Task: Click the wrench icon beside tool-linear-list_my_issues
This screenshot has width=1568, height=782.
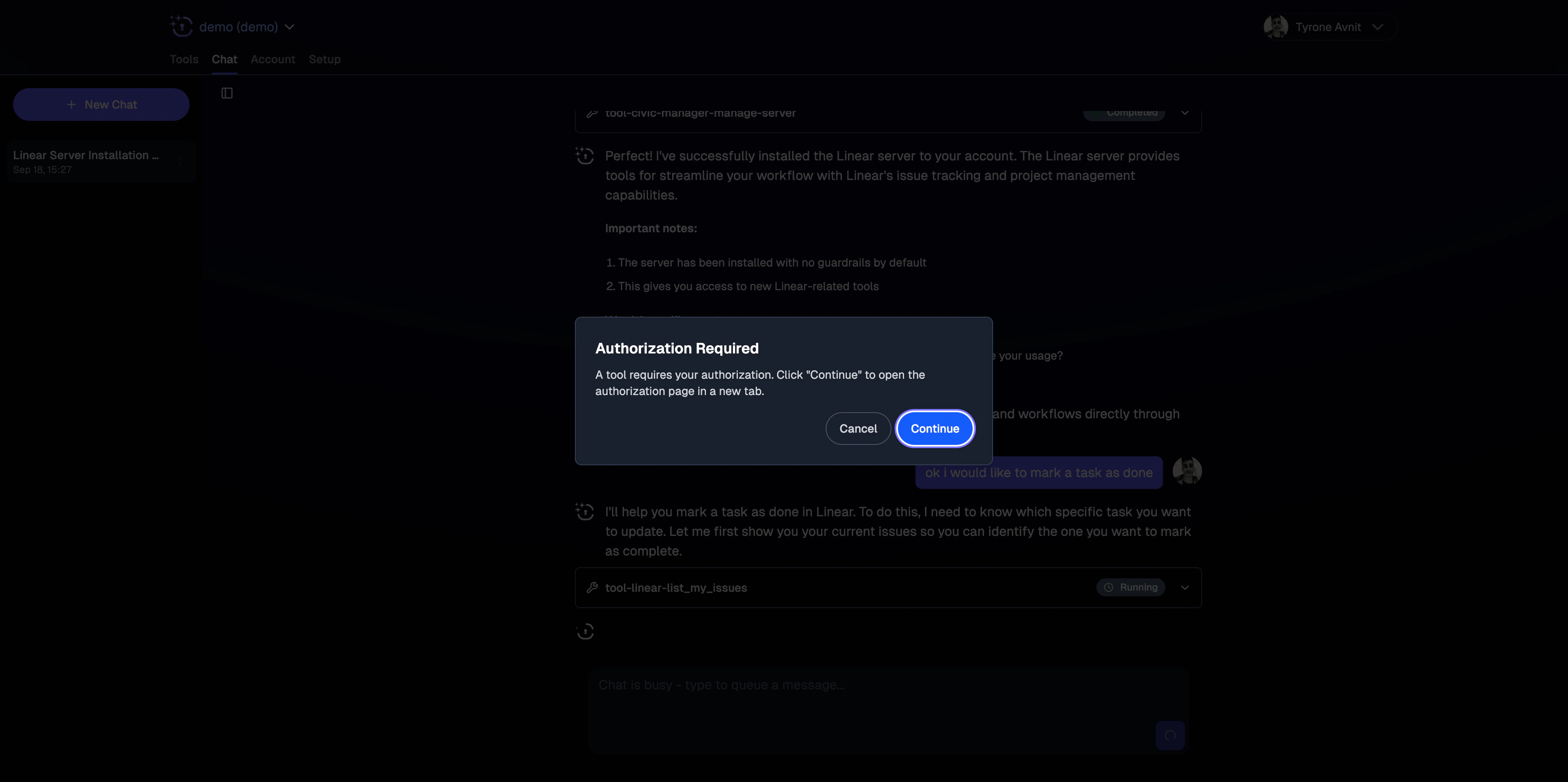Action: (x=593, y=587)
